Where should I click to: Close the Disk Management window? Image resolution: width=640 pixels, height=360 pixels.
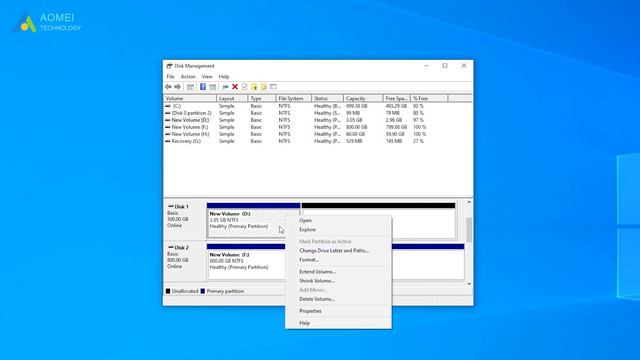tap(464, 66)
